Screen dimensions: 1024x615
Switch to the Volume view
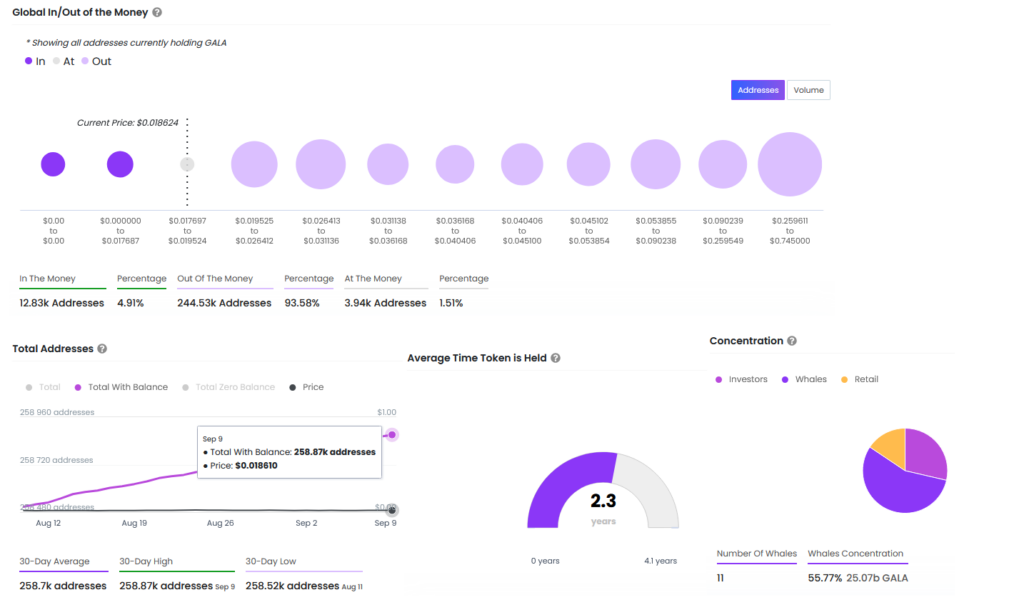pos(808,90)
